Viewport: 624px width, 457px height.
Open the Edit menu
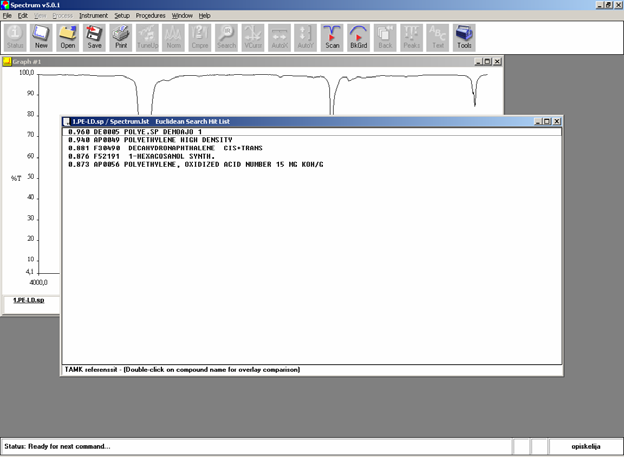point(23,16)
